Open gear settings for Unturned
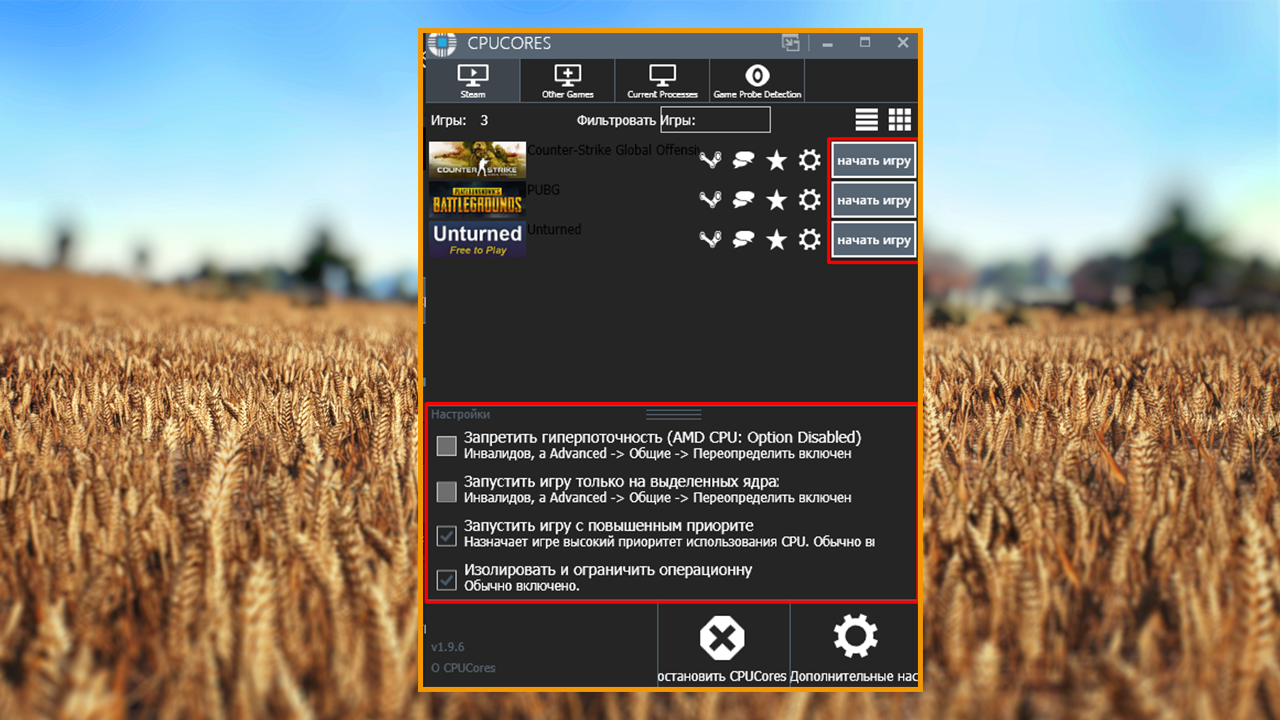Image resolution: width=1280 pixels, height=720 pixels. click(809, 240)
